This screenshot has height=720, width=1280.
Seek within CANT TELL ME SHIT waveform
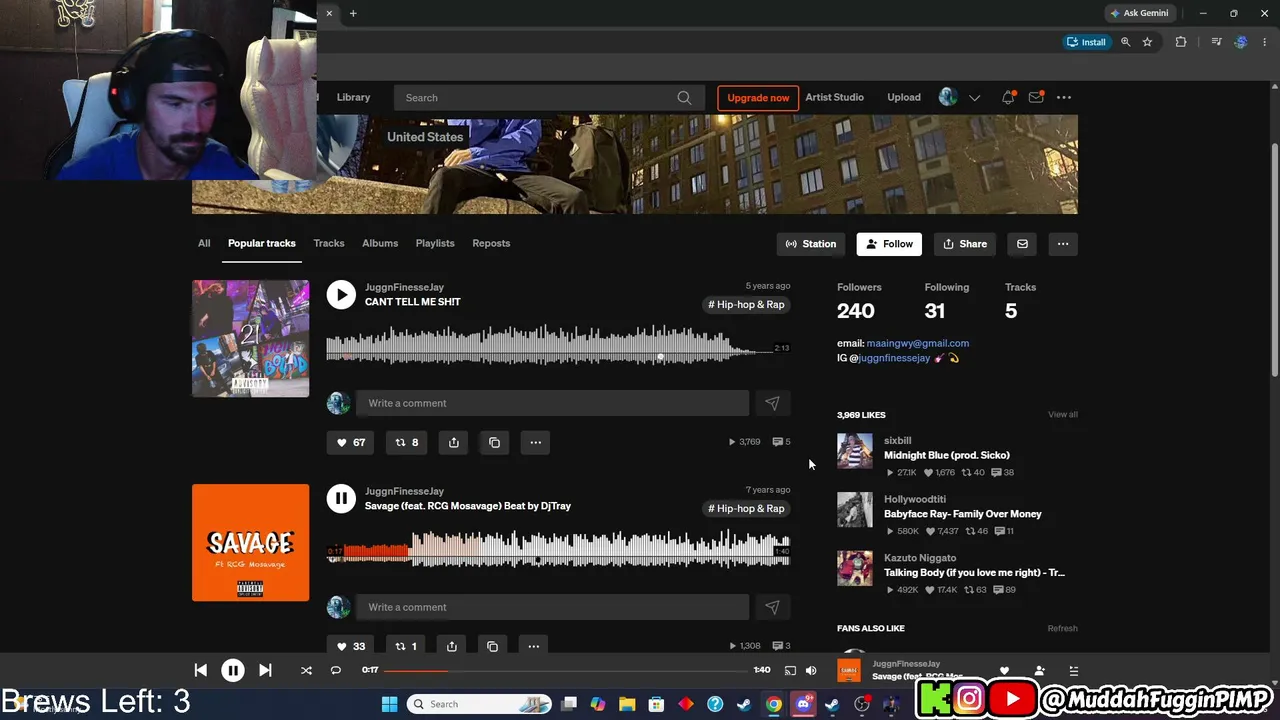click(x=558, y=346)
